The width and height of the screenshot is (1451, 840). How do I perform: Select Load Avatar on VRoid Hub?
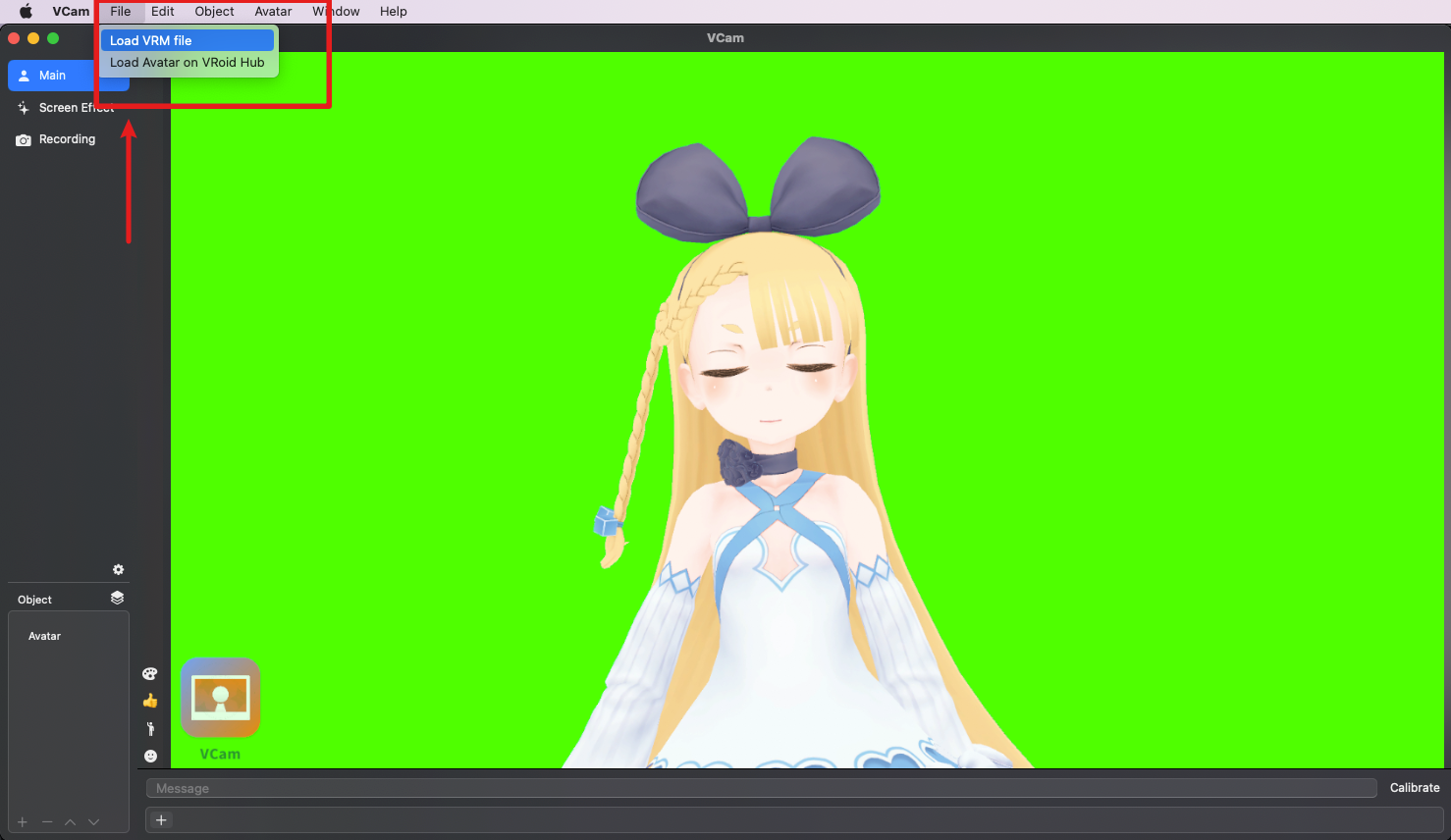[x=187, y=62]
